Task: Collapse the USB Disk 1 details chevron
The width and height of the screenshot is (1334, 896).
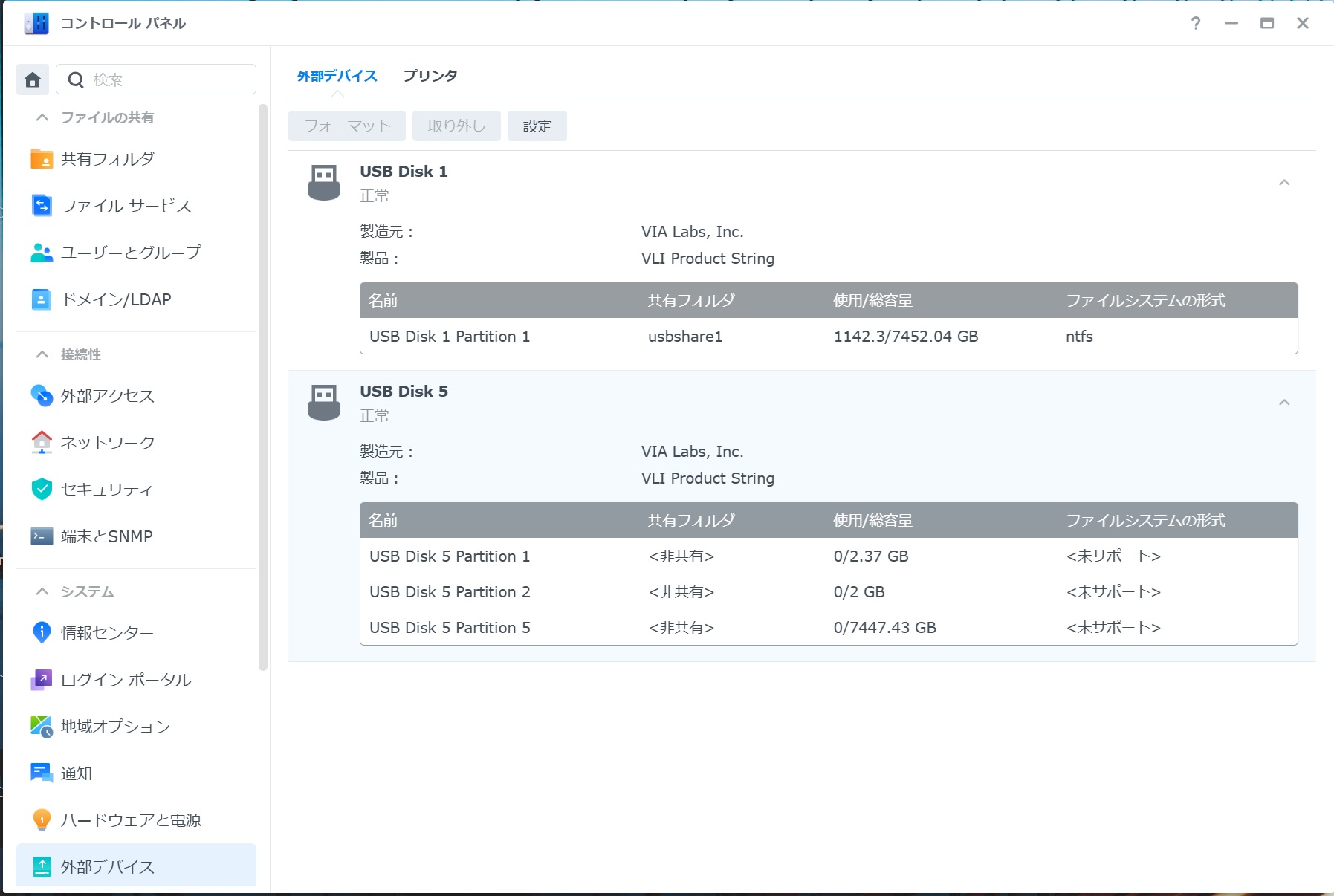Action: [1284, 183]
